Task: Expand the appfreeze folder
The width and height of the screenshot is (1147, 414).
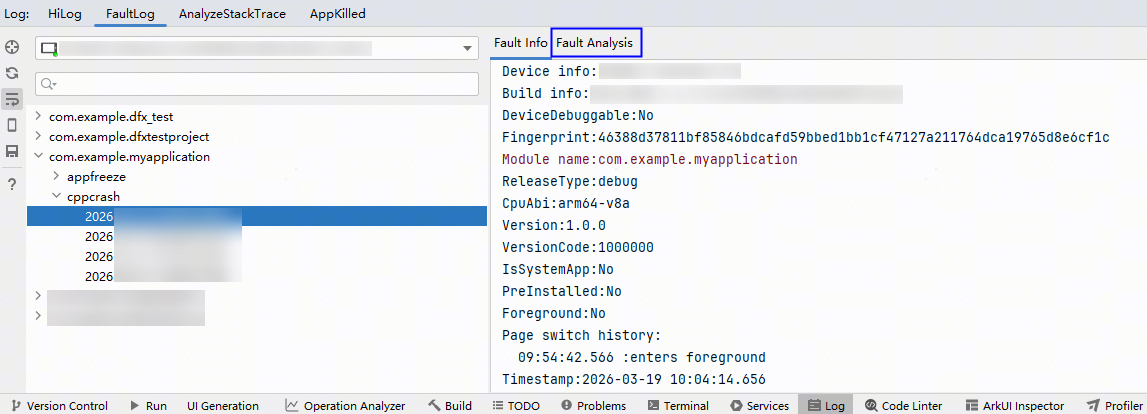Action: [x=57, y=176]
